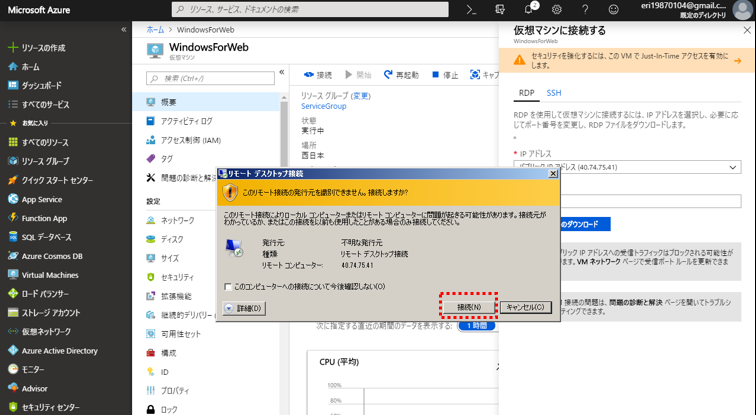Expand 詳細(D) in the Remote Desktop dialog
The height and width of the screenshot is (415, 756).
point(244,308)
